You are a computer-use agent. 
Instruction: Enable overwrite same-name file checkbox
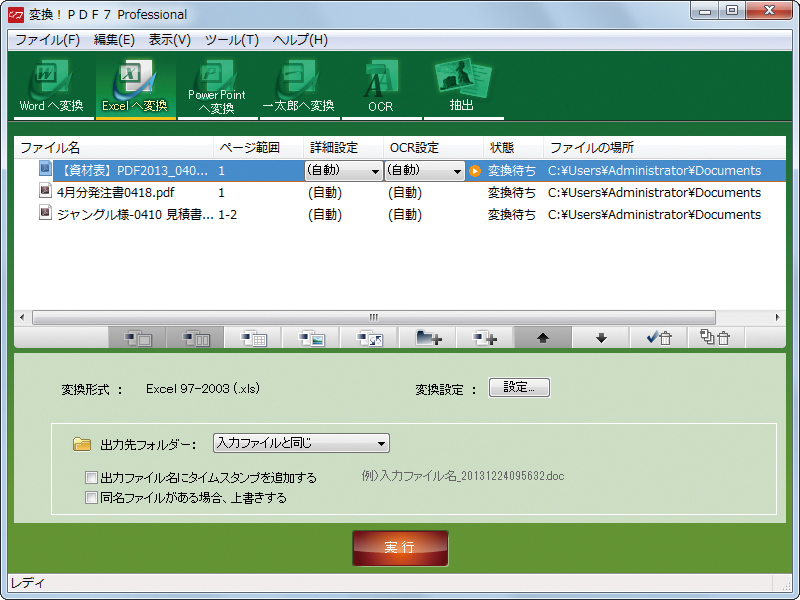pos(91,497)
